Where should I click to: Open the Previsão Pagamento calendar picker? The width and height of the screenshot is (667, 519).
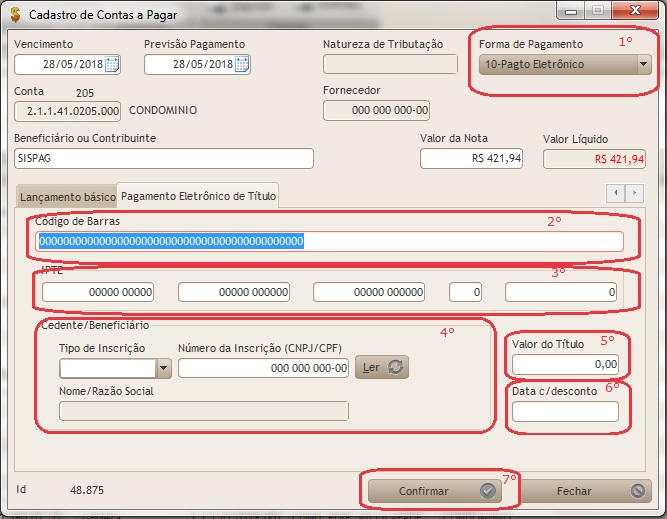coord(242,65)
